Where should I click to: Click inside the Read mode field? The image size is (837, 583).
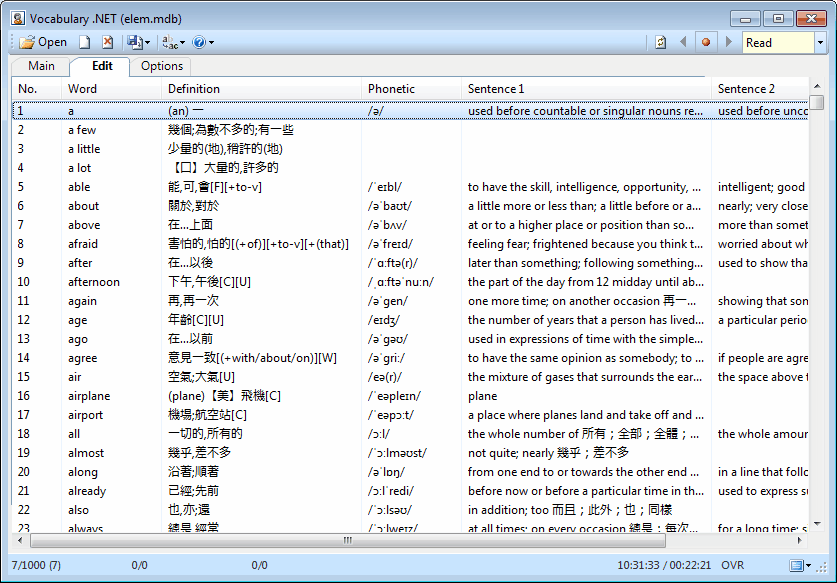(x=778, y=43)
